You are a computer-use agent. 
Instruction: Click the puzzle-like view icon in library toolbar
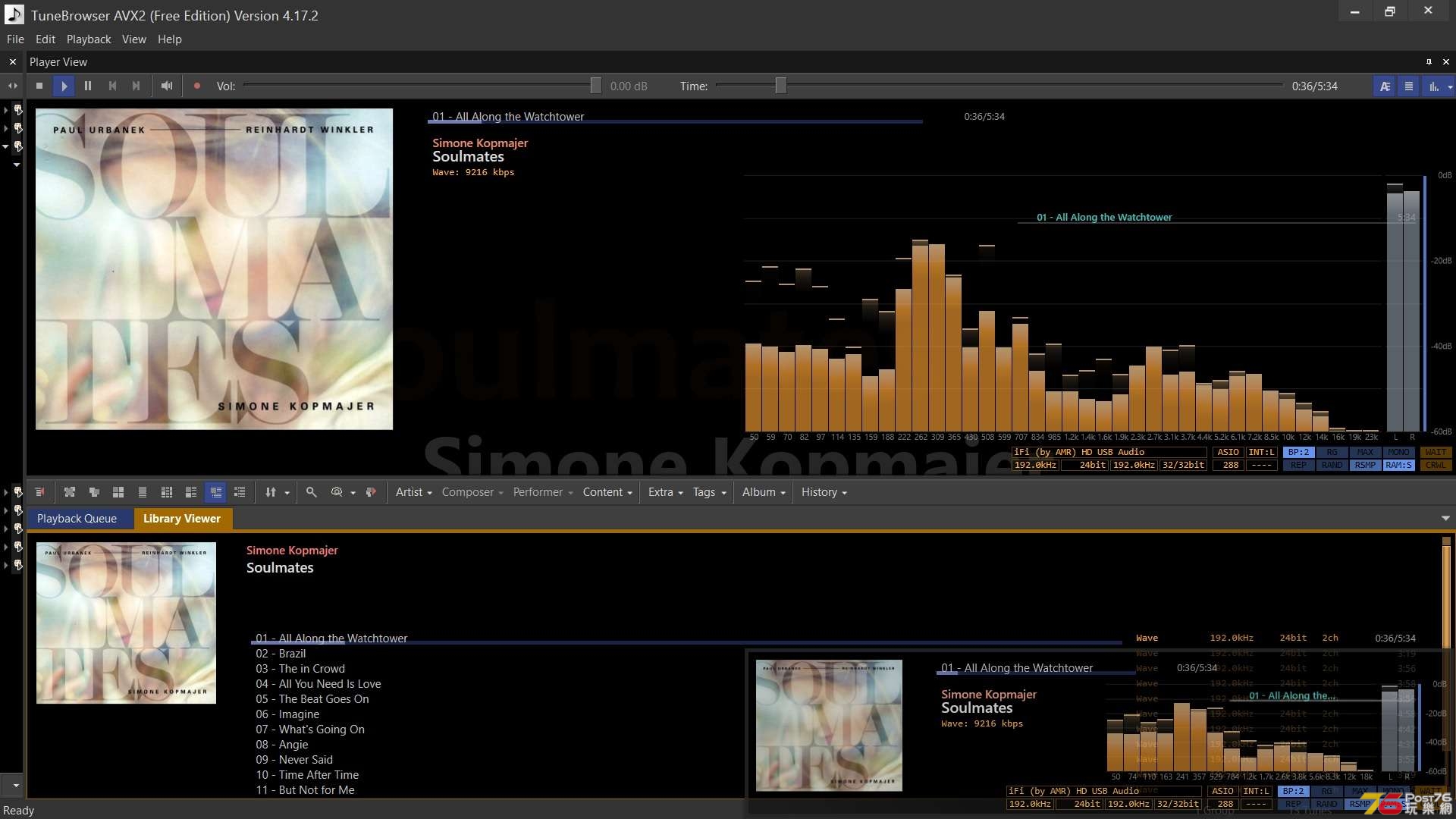70,492
